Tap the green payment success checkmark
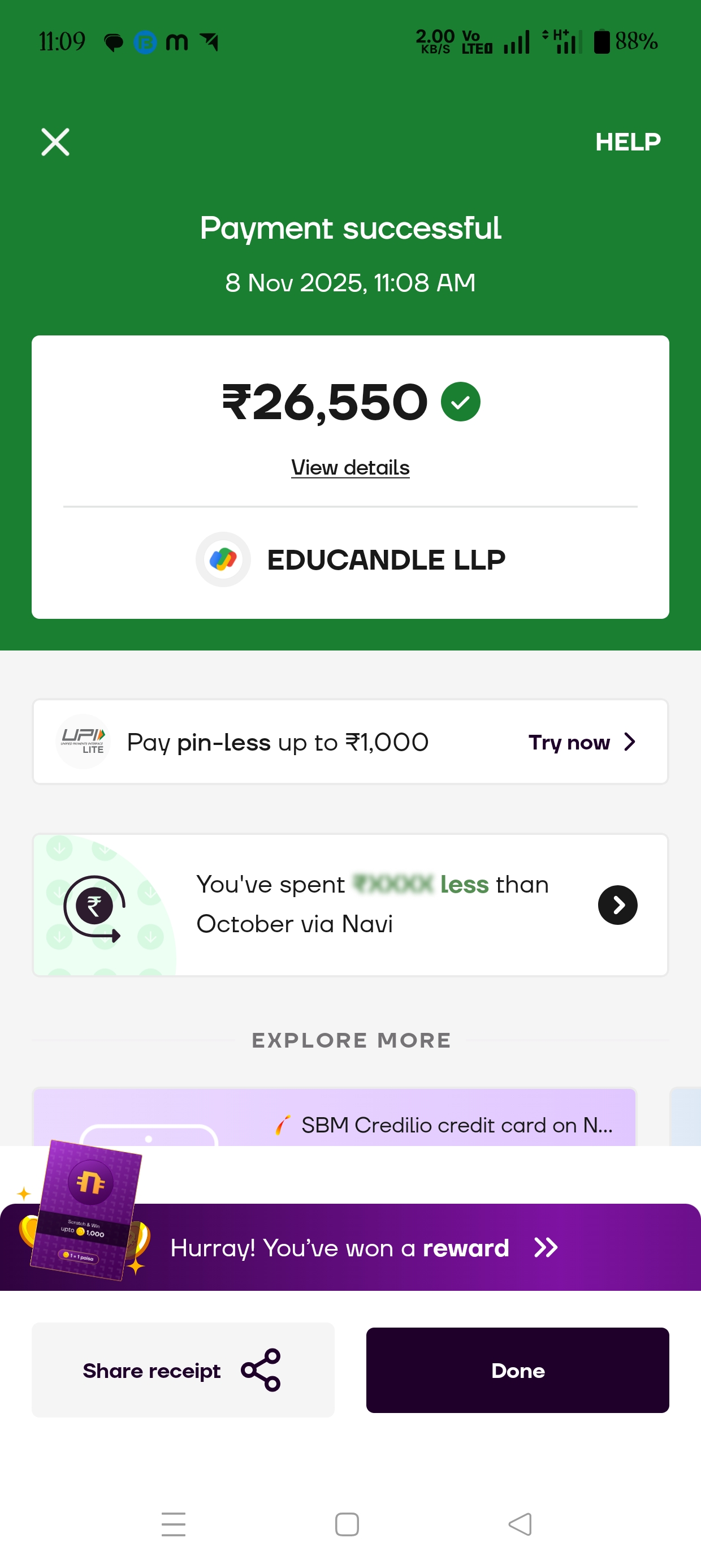 click(x=461, y=402)
